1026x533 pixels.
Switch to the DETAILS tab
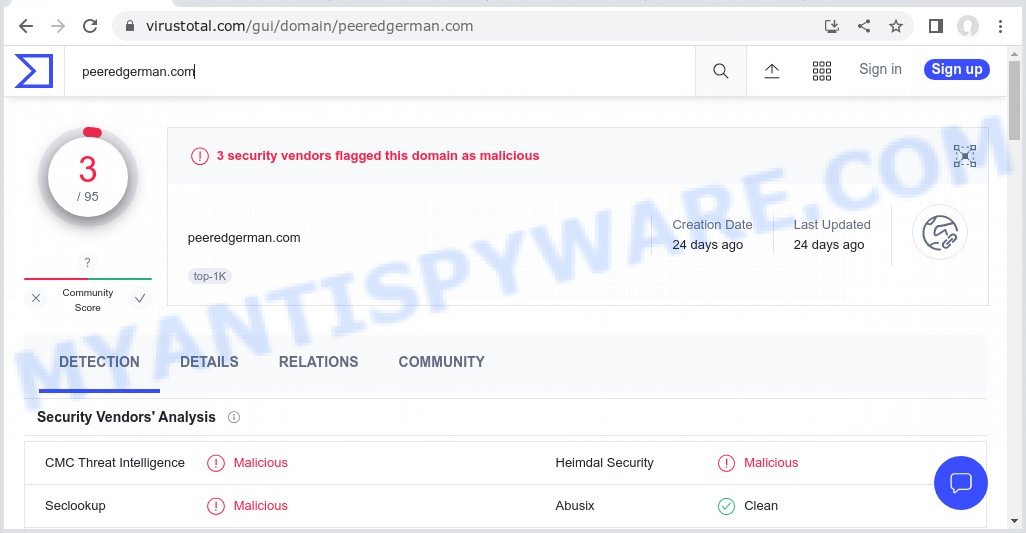pyautogui.click(x=209, y=362)
